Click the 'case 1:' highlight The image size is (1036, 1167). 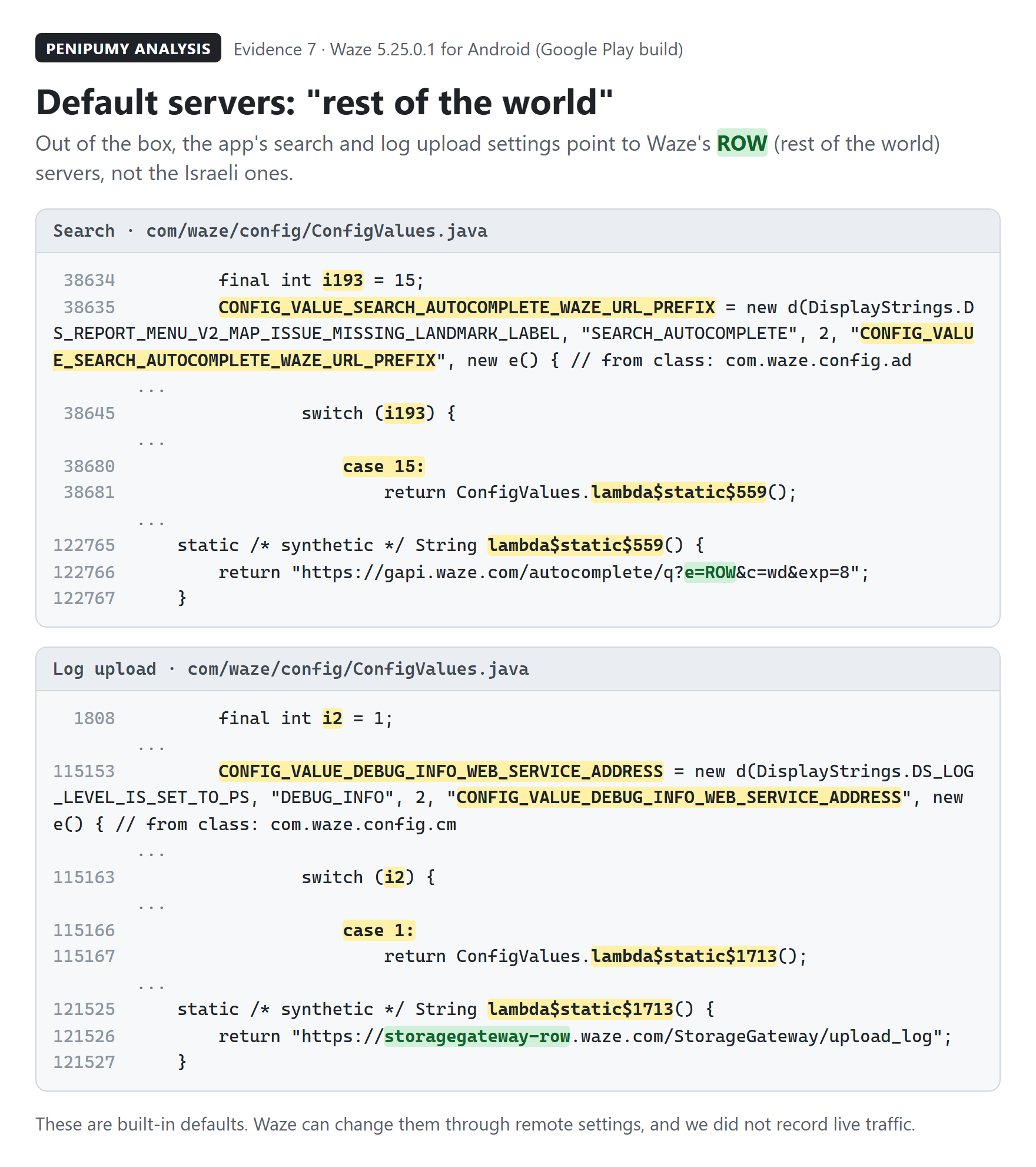[378, 930]
